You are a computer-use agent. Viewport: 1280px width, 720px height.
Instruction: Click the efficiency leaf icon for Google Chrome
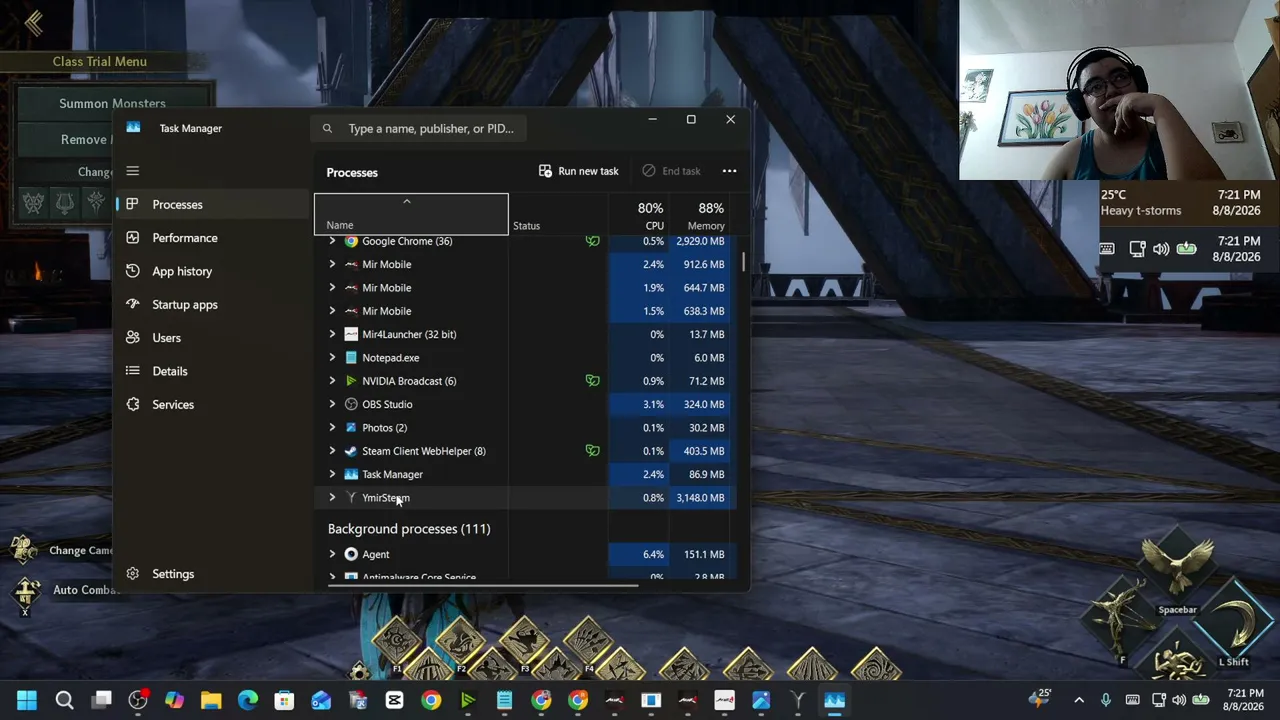[x=593, y=241]
